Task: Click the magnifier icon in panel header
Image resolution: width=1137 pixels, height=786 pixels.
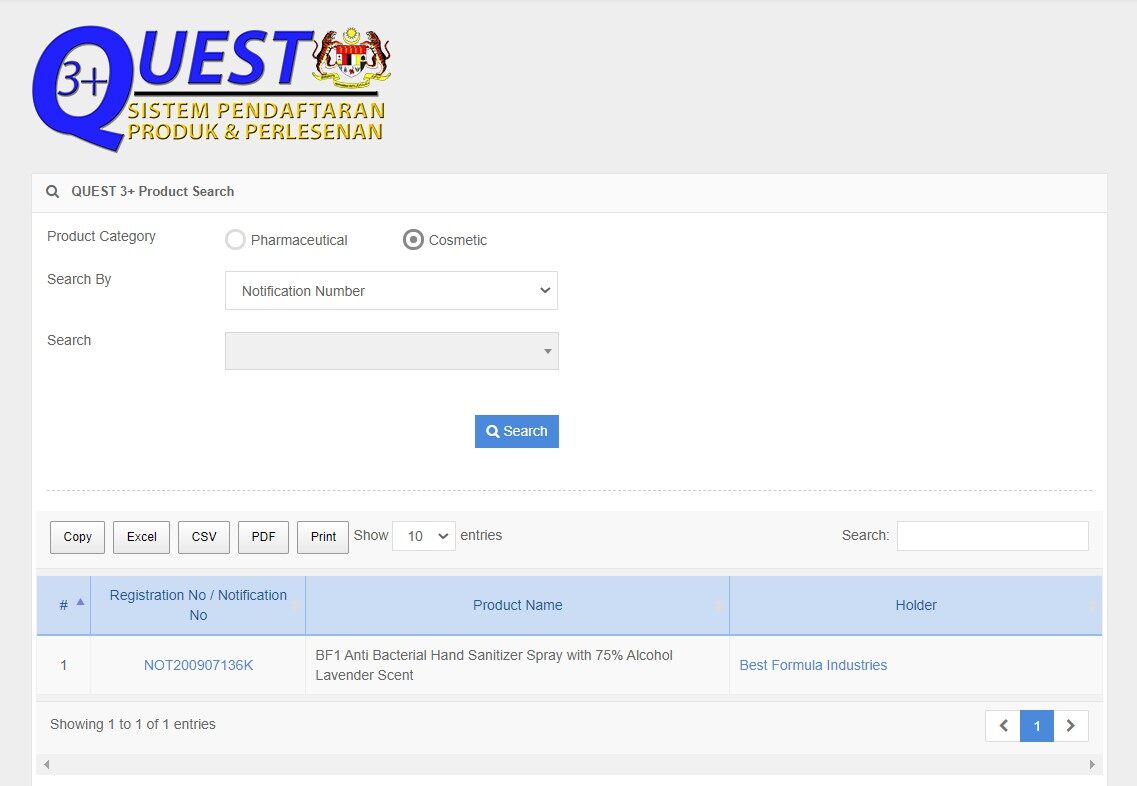Action: point(53,192)
